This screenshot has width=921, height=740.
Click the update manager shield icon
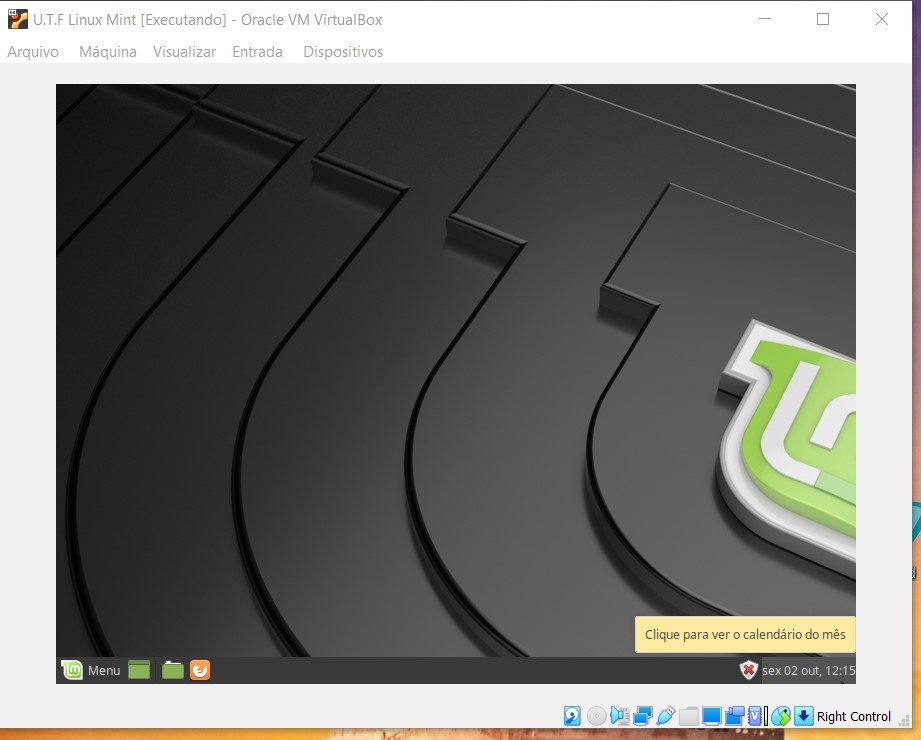click(748, 670)
